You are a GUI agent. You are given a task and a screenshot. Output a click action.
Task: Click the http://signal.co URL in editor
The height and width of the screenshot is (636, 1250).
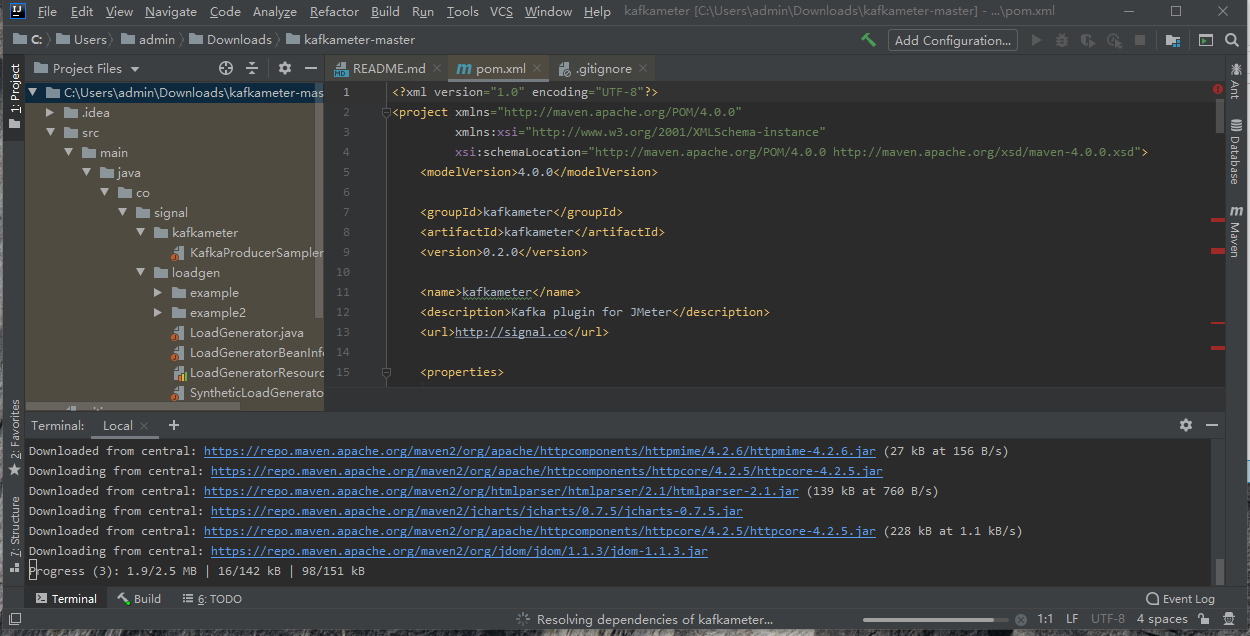pos(510,332)
